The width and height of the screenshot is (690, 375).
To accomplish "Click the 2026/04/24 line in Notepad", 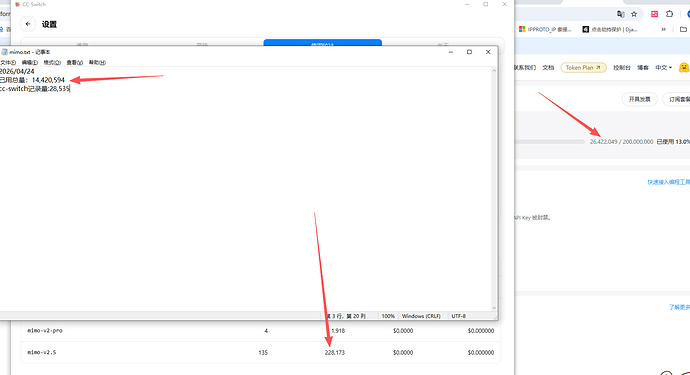I will pyautogui.click(x=17, y=71).
